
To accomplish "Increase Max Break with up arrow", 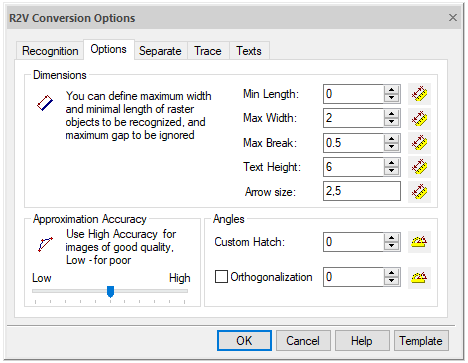I will (391, 139).
